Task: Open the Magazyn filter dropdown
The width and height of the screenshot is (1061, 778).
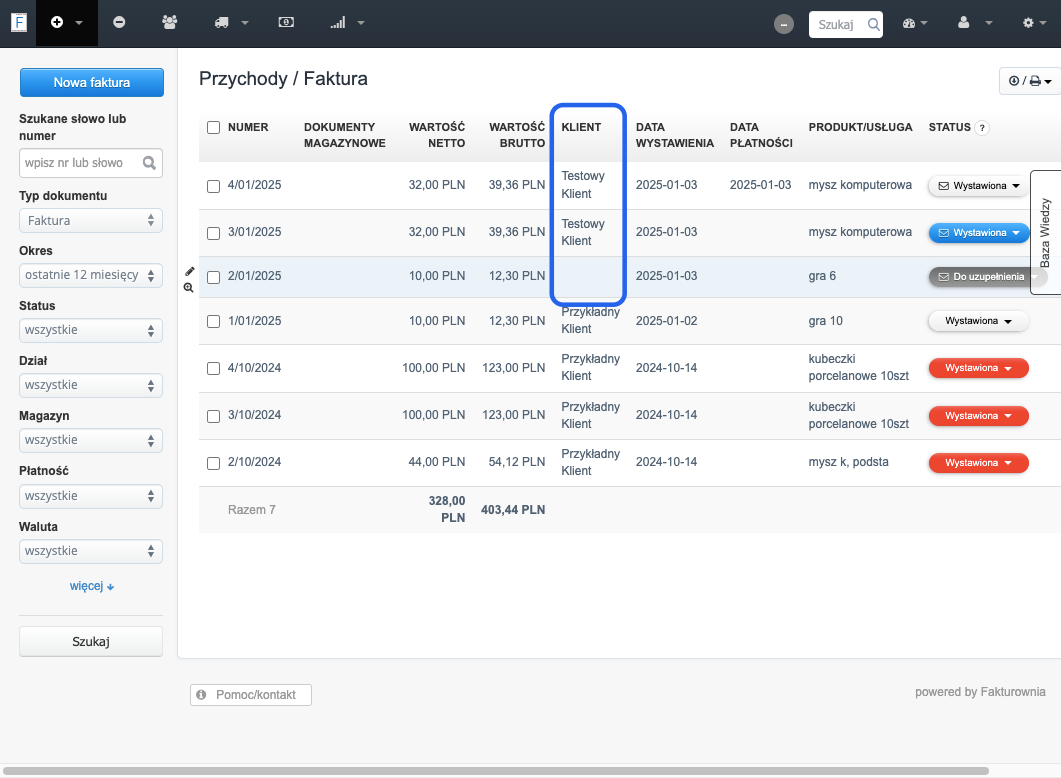Action: [91, 440]
